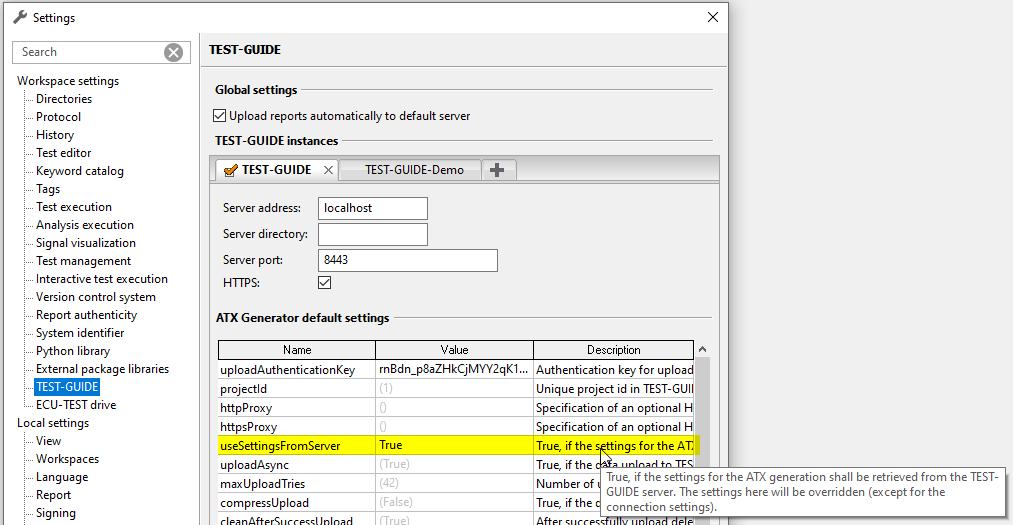This screenshot has height=525, width=1013.
Task: Close the Settings dialog window
Action: (712, 17)
